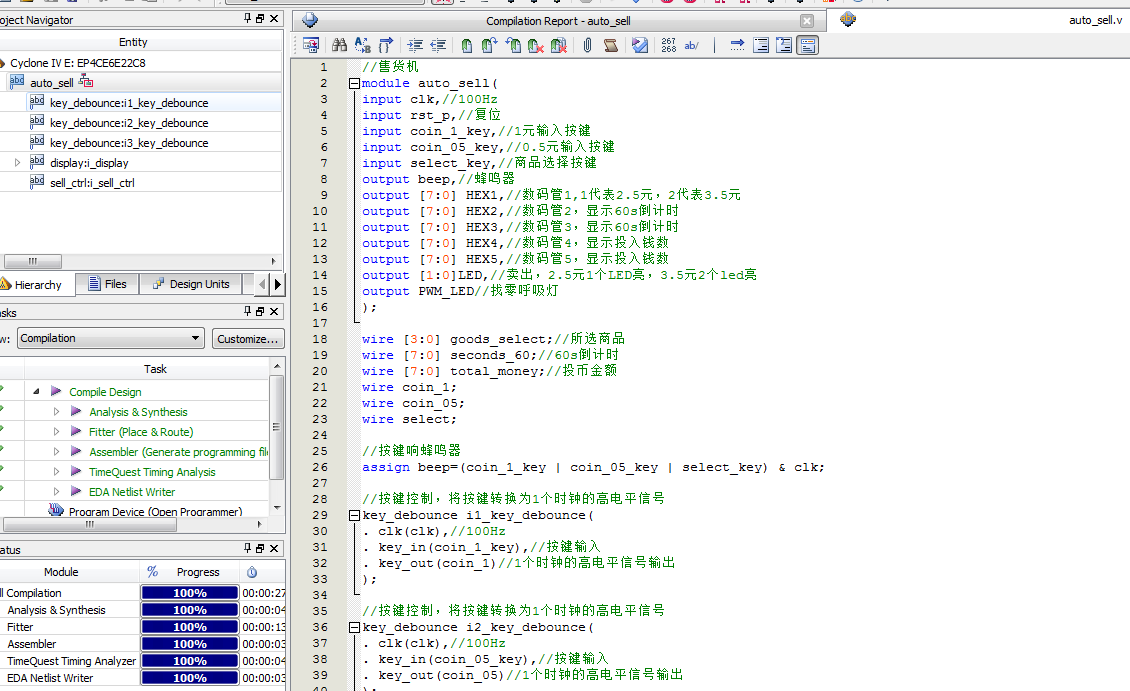Float the Tasks panel
Viewport: 1130px width, 691px height.
260,311
